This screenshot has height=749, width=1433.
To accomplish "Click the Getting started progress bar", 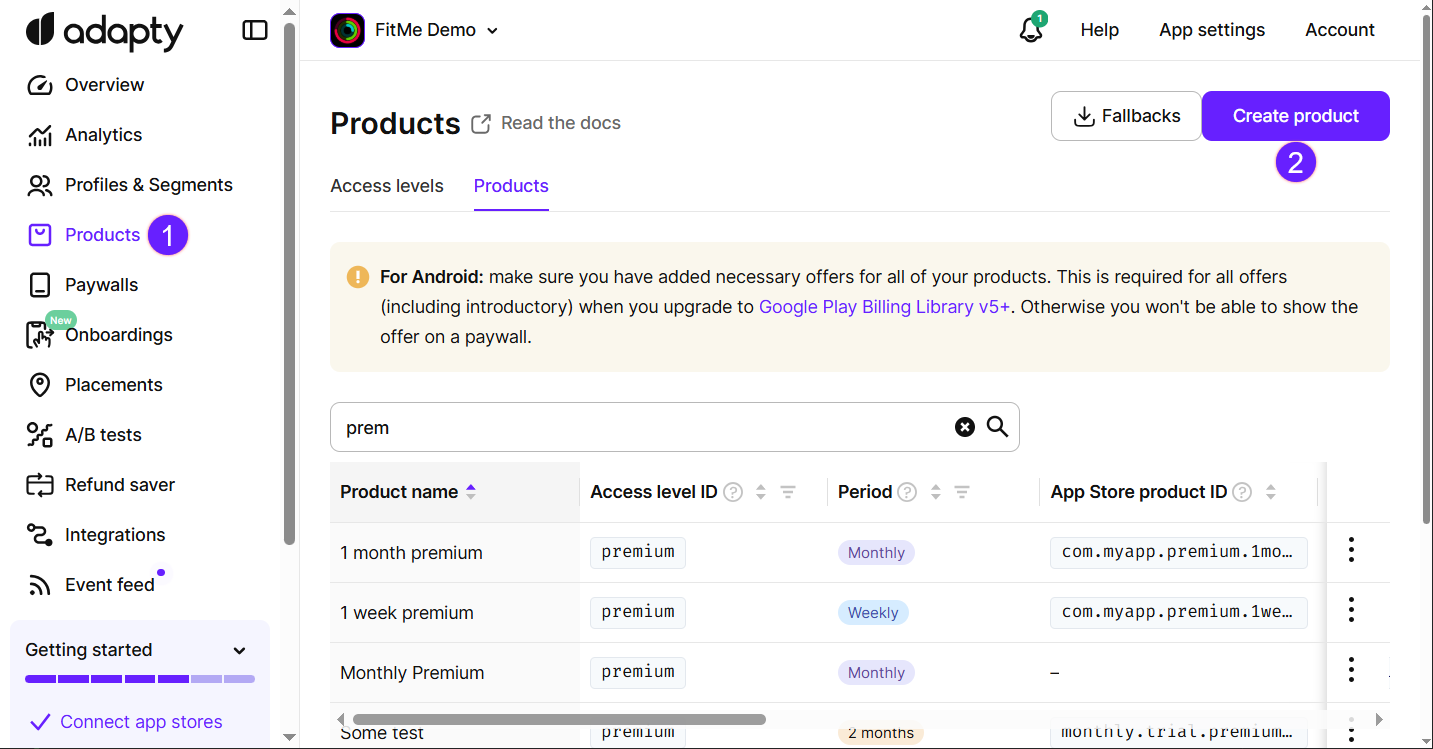I will coord(140,679).
